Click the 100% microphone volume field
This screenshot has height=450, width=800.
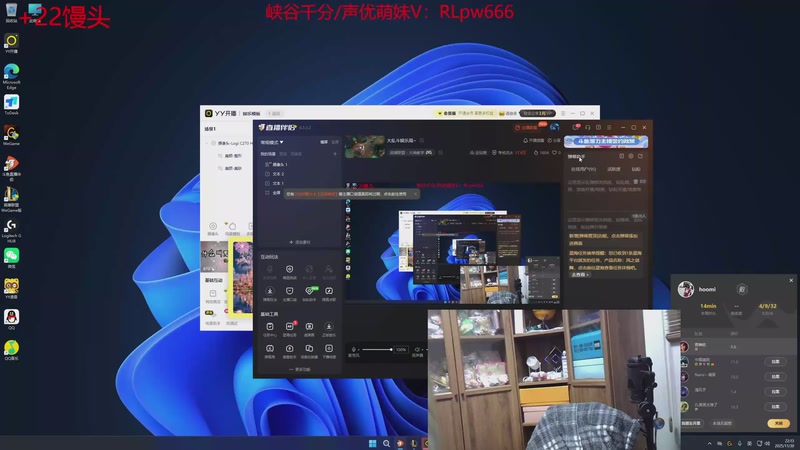coord(401,349)
